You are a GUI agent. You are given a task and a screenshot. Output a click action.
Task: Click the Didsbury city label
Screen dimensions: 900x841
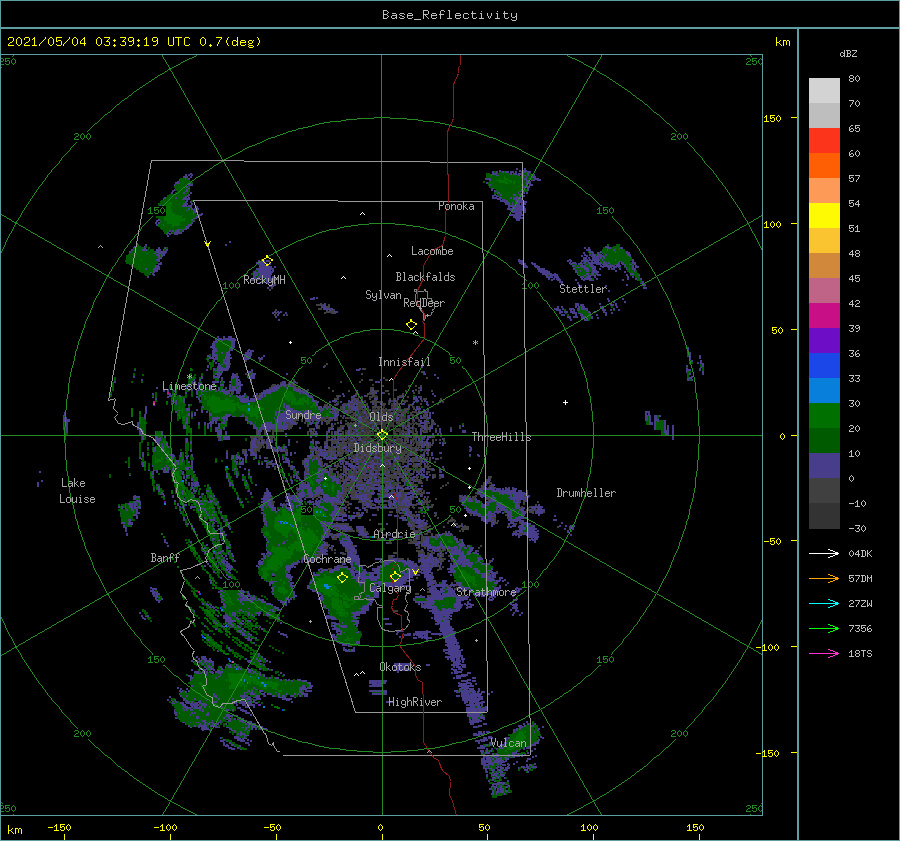(x=377, y=448)
